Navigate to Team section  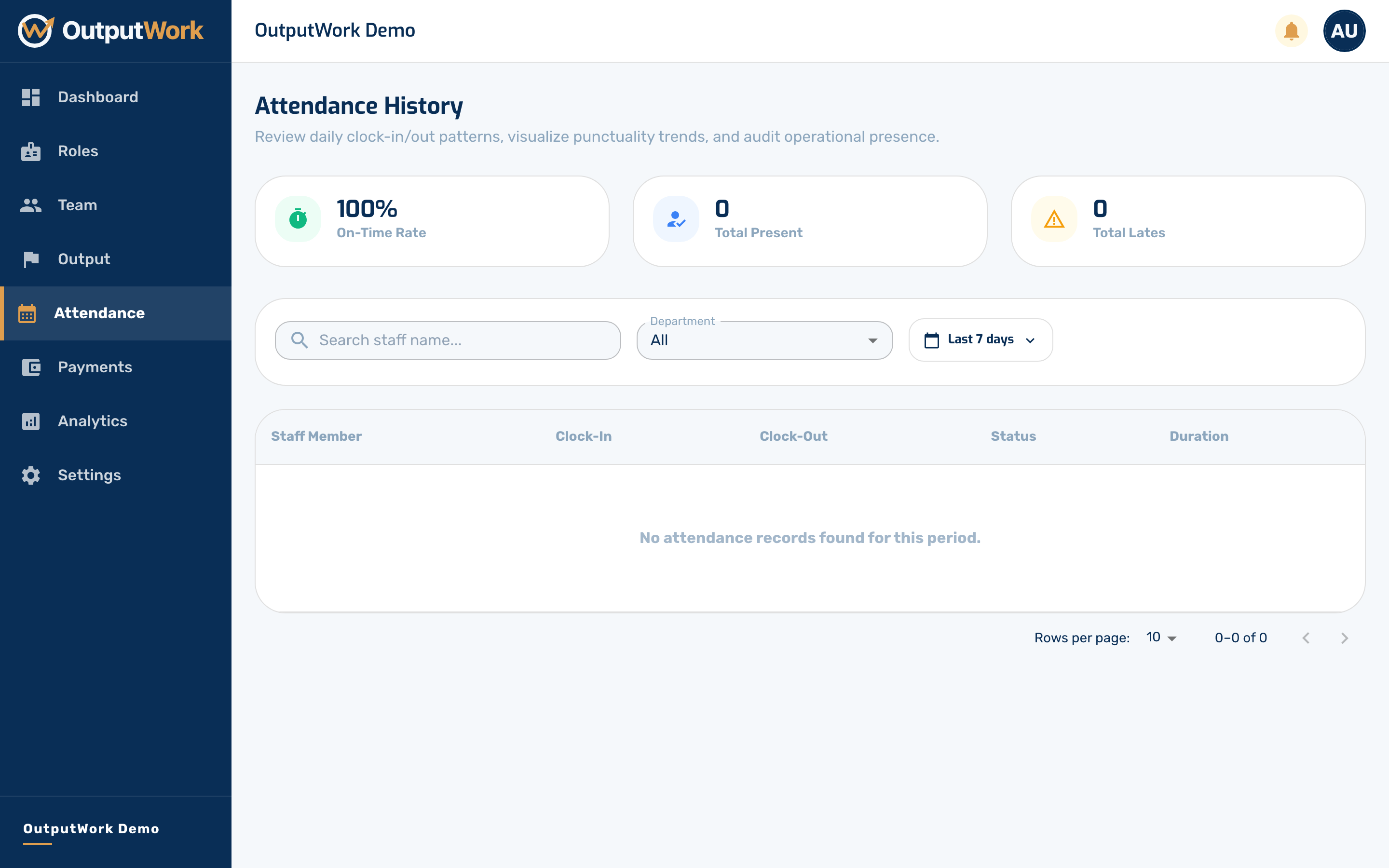[115, 205]
